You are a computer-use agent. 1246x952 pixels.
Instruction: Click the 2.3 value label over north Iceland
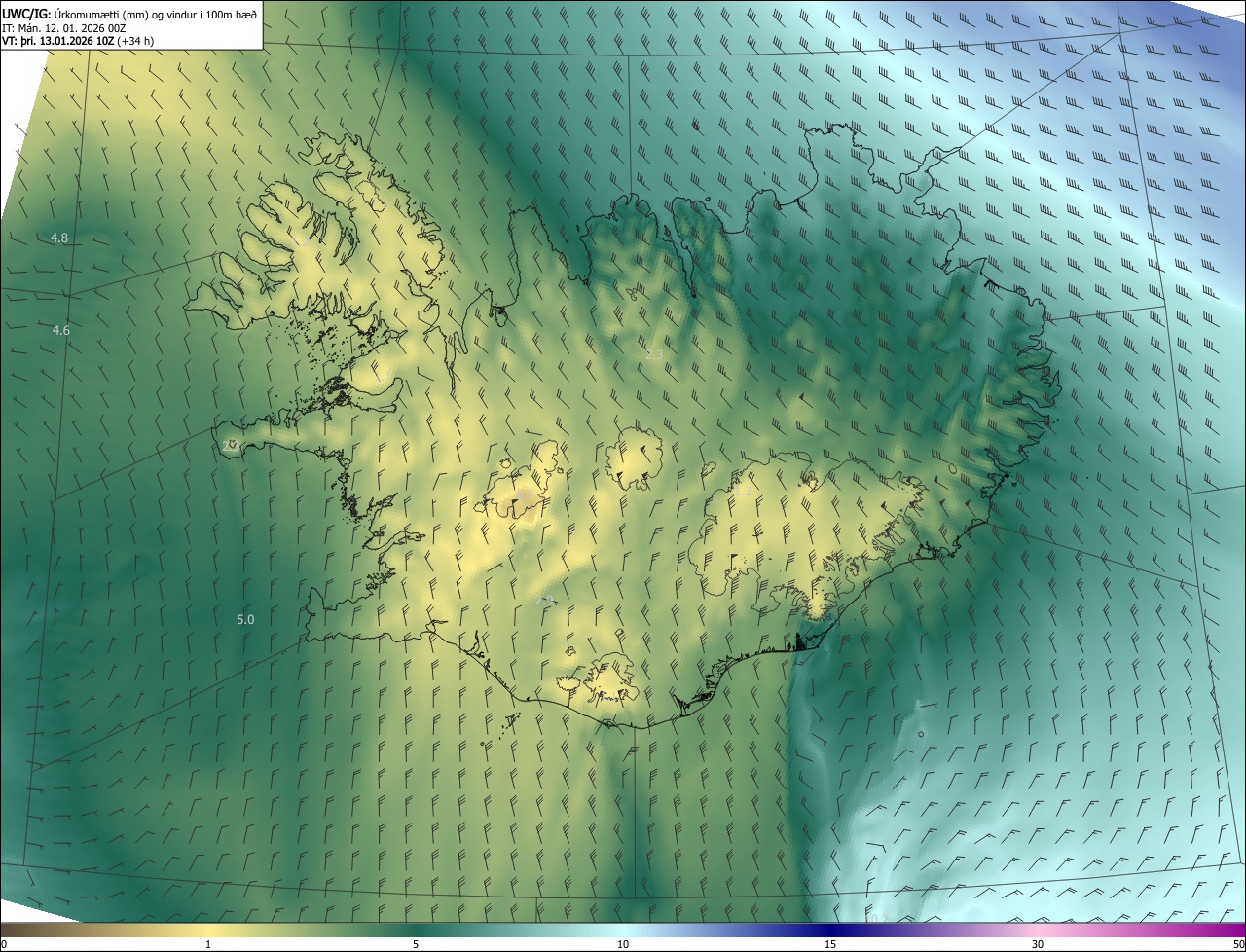pyautogui.click(x=654, y=355)
